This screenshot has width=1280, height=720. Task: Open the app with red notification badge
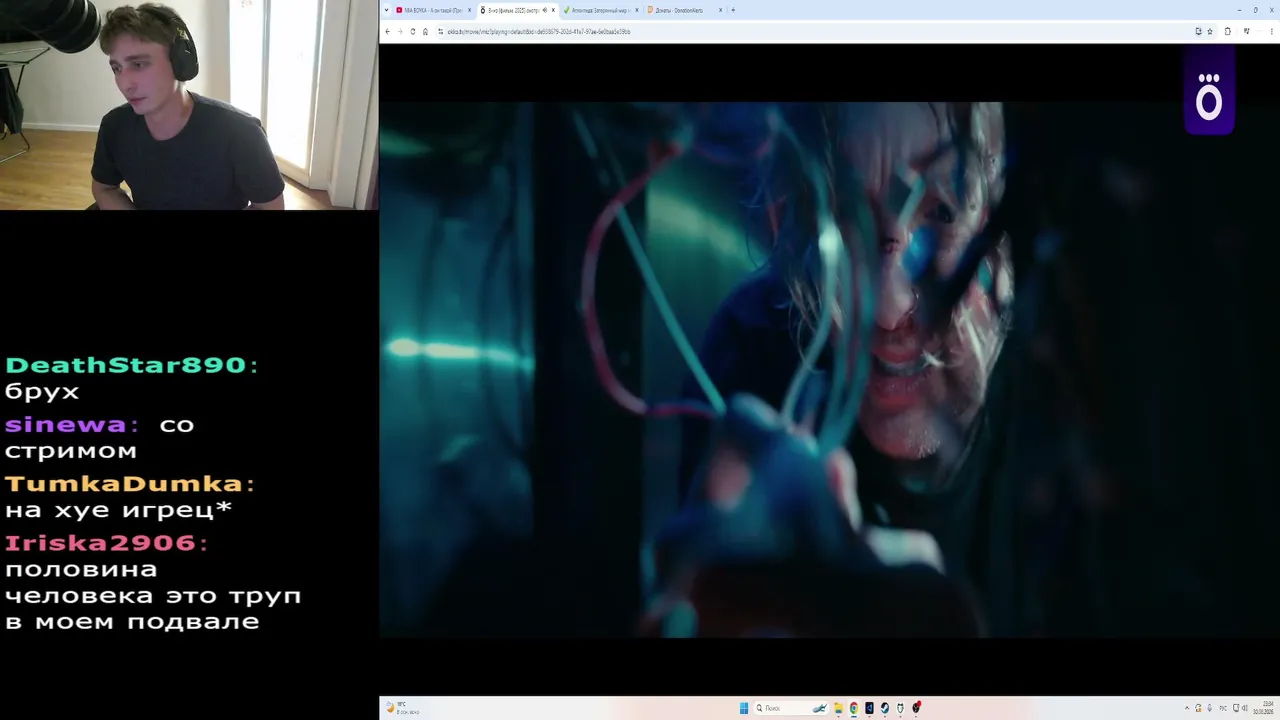[x=915, y=708]
